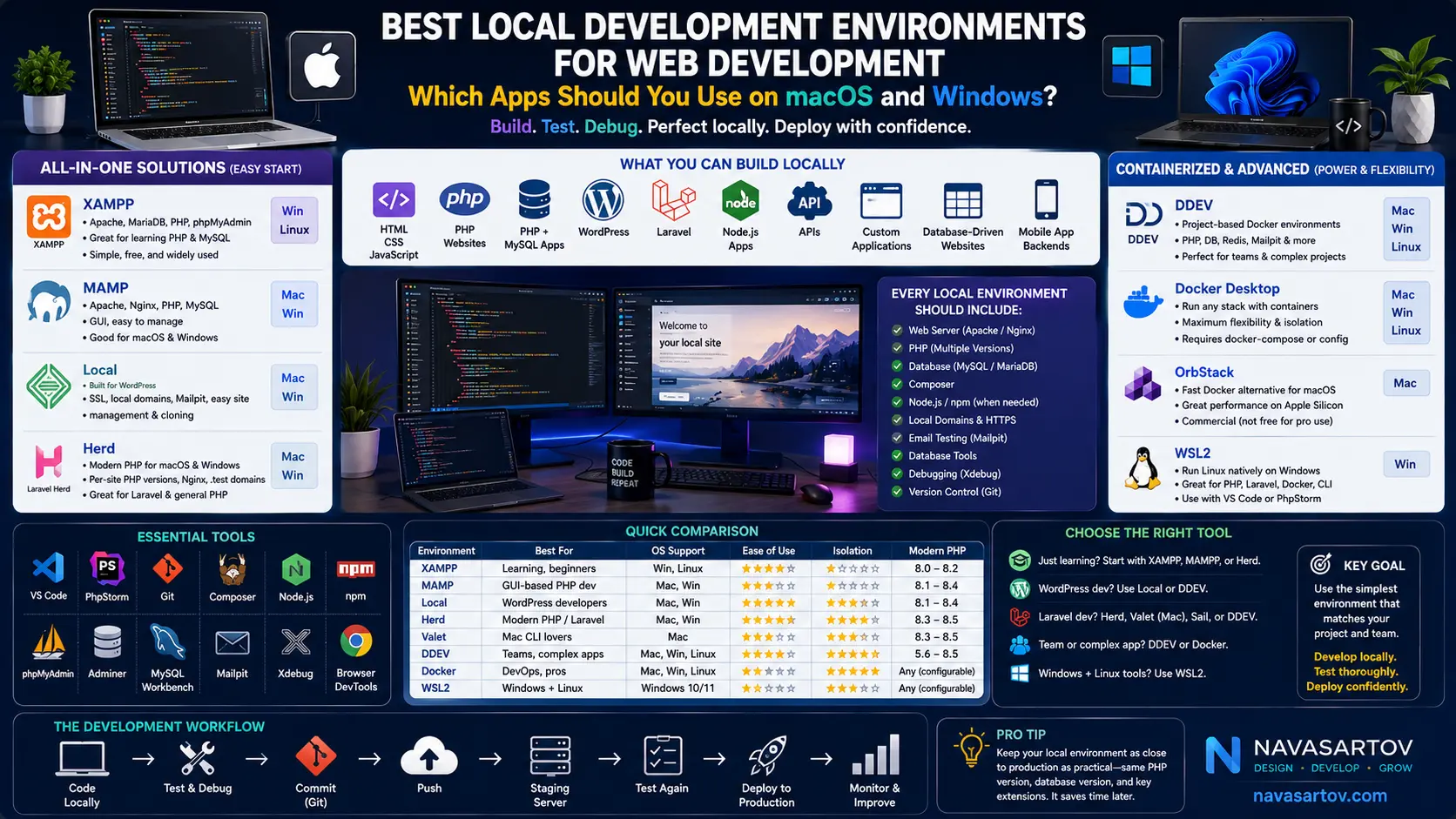
Task: Click the Windows logo tile
Action: click(1132, 66)
